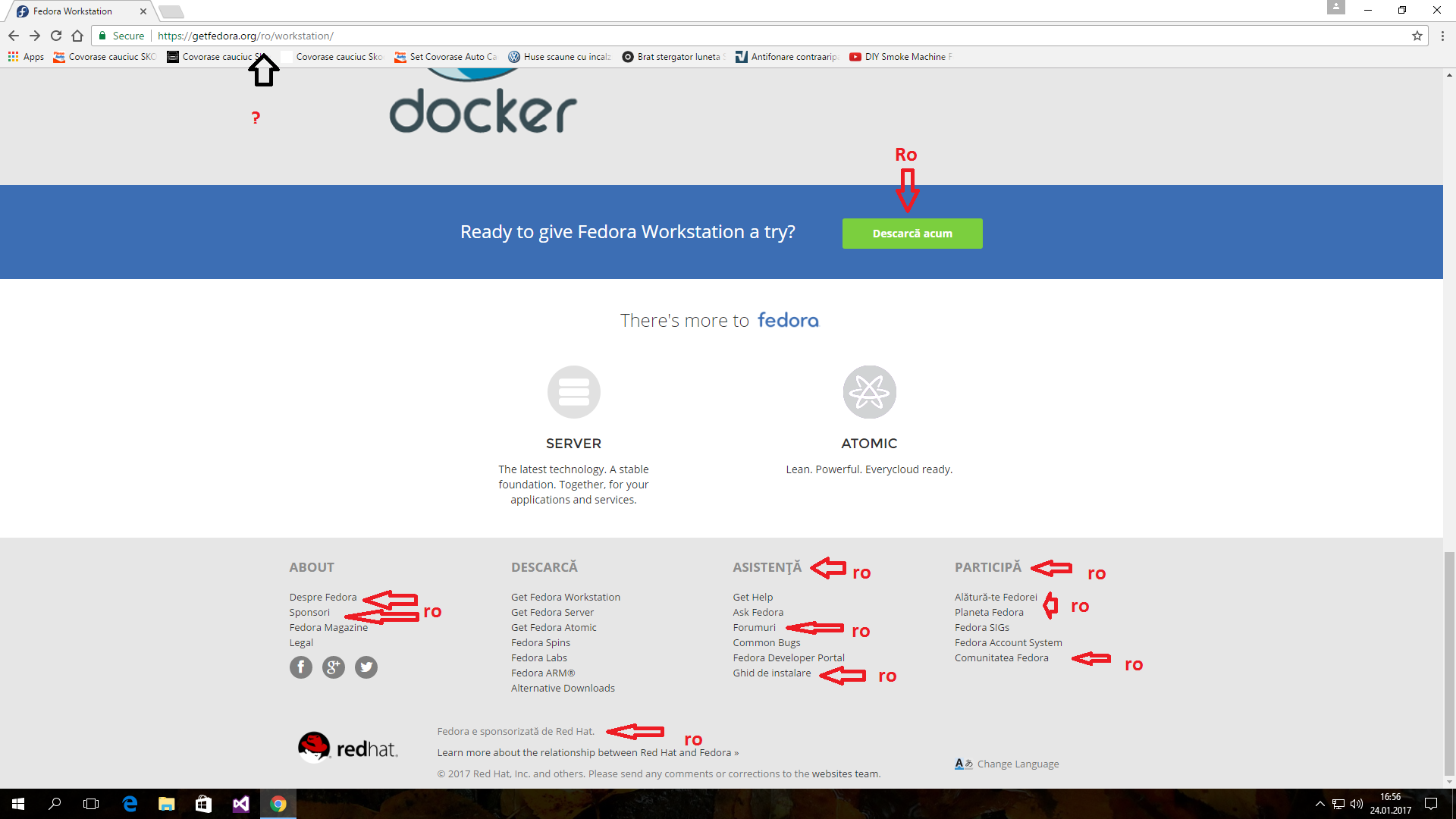Switch to Chrome in the taskbar
1456x819 pixels.
(x=278, y=804)
